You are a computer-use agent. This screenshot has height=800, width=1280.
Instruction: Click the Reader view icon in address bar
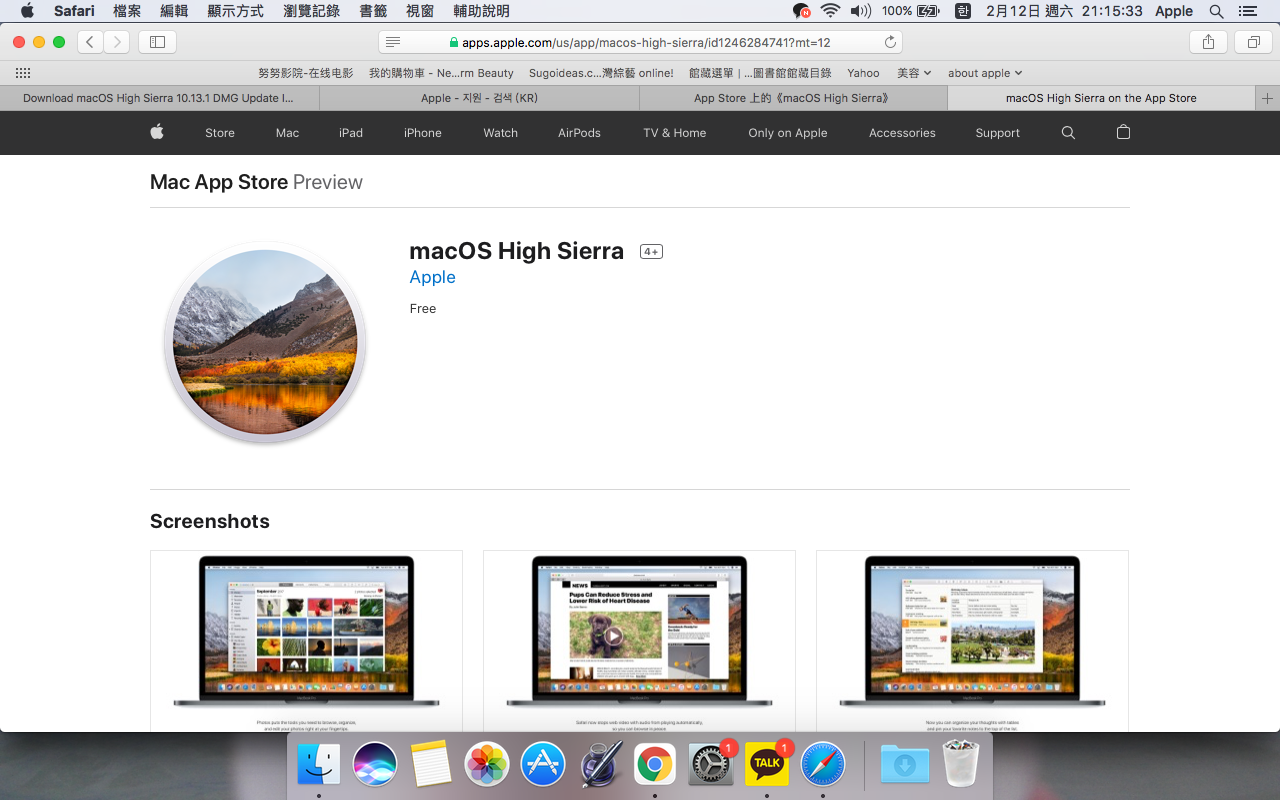[393, 42]
